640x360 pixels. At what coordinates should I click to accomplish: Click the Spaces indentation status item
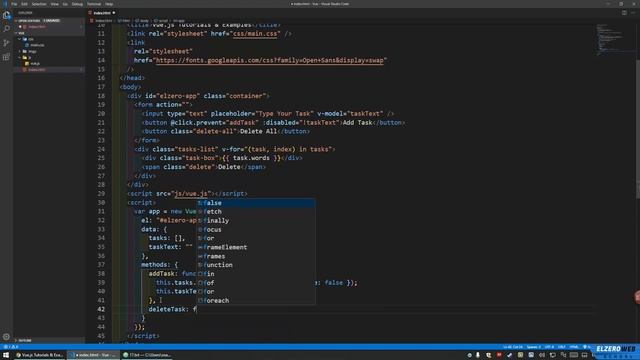pyautogui.click(x=533, y=347)
